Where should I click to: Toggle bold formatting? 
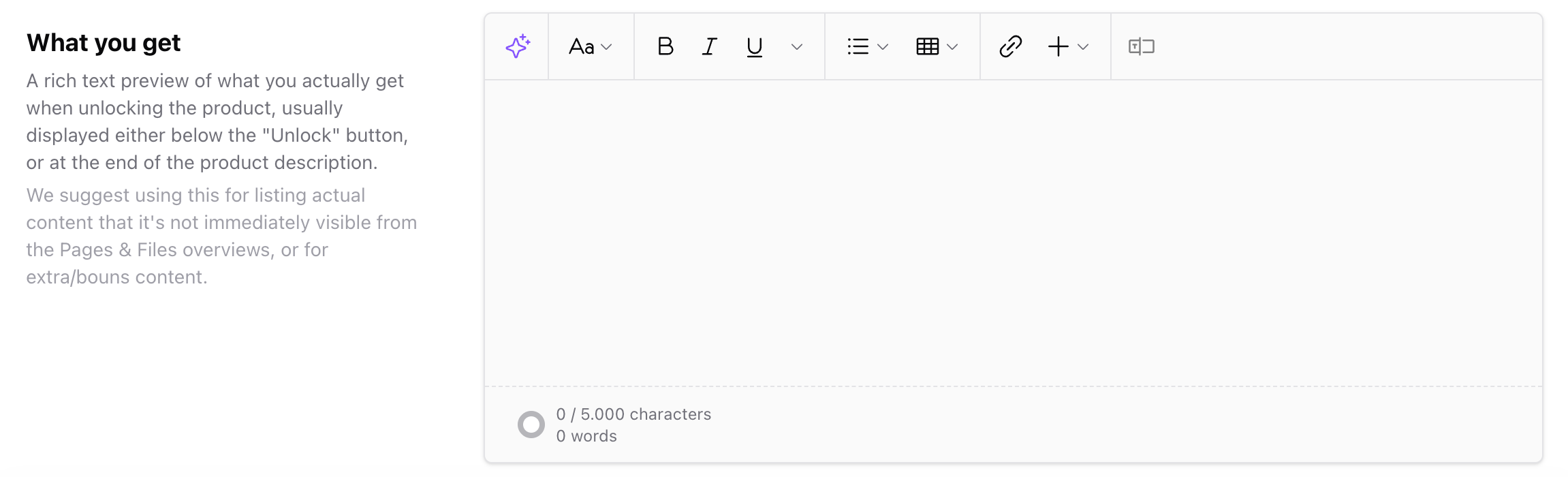coord(665,46)
